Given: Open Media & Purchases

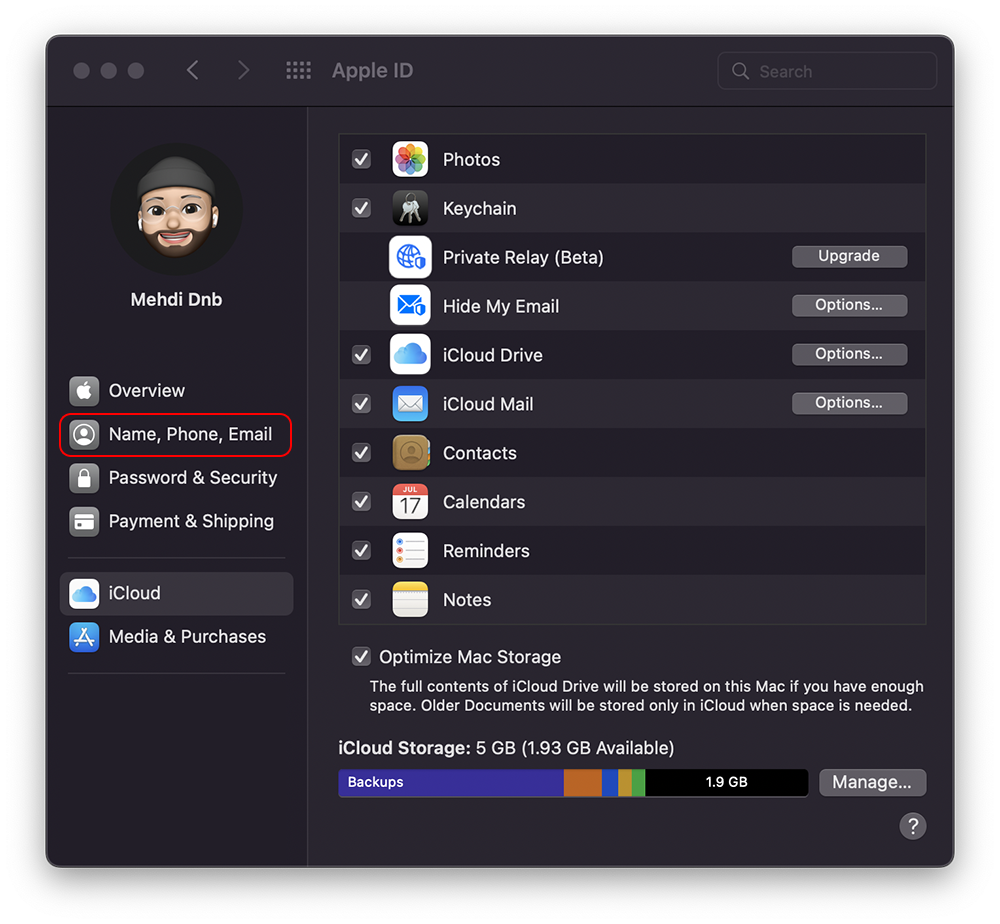Looking at the screenshot, I should (176, 637).
